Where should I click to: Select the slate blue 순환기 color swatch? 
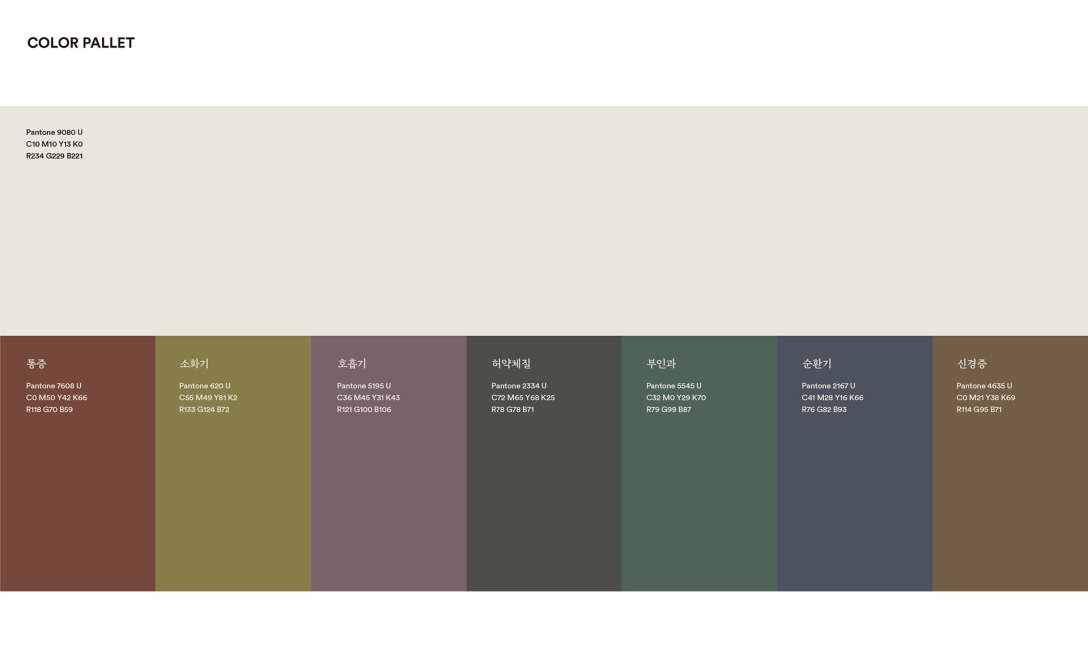tap(855, 464)
